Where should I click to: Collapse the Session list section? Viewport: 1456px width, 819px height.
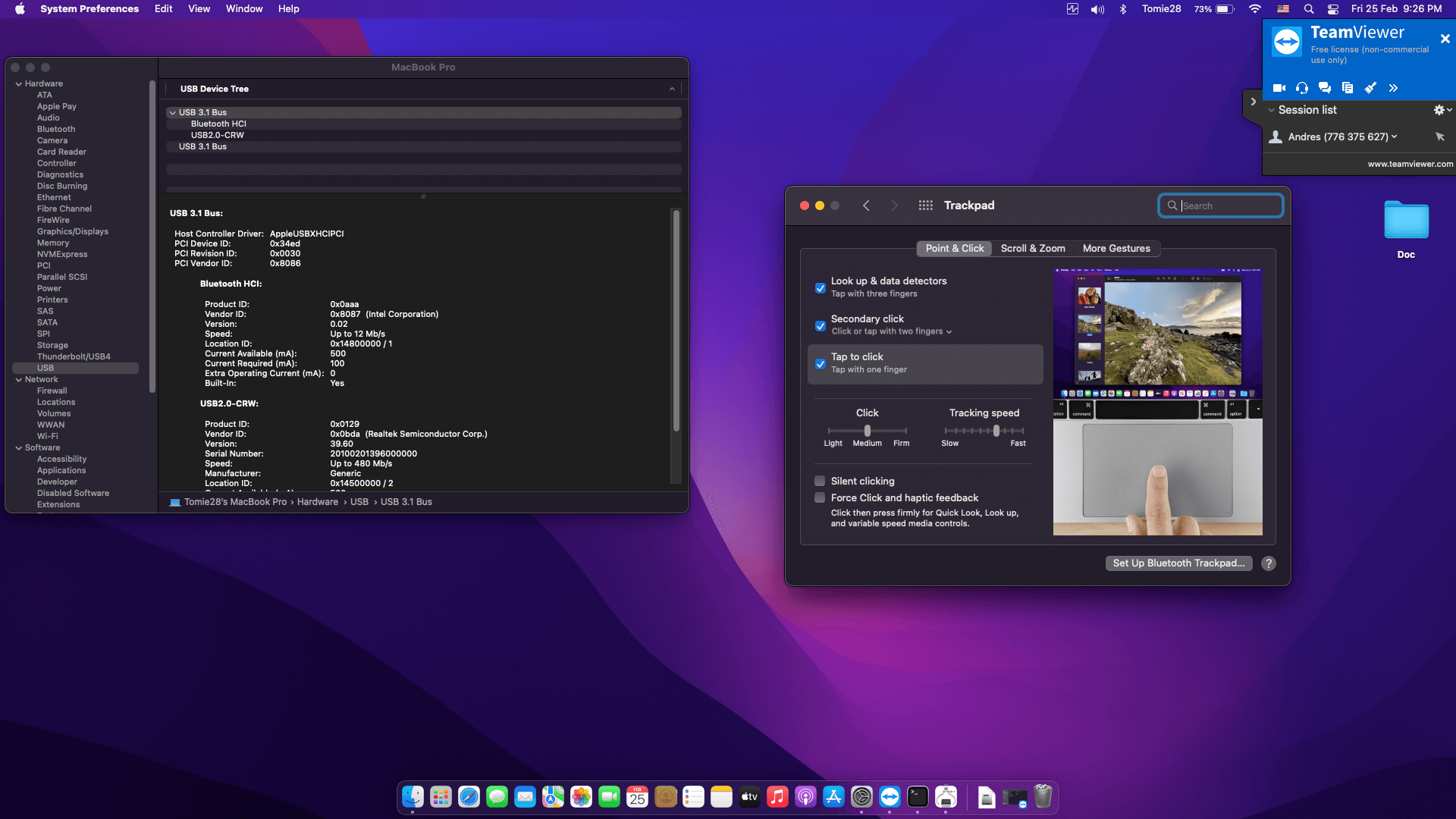(1272, 110)
